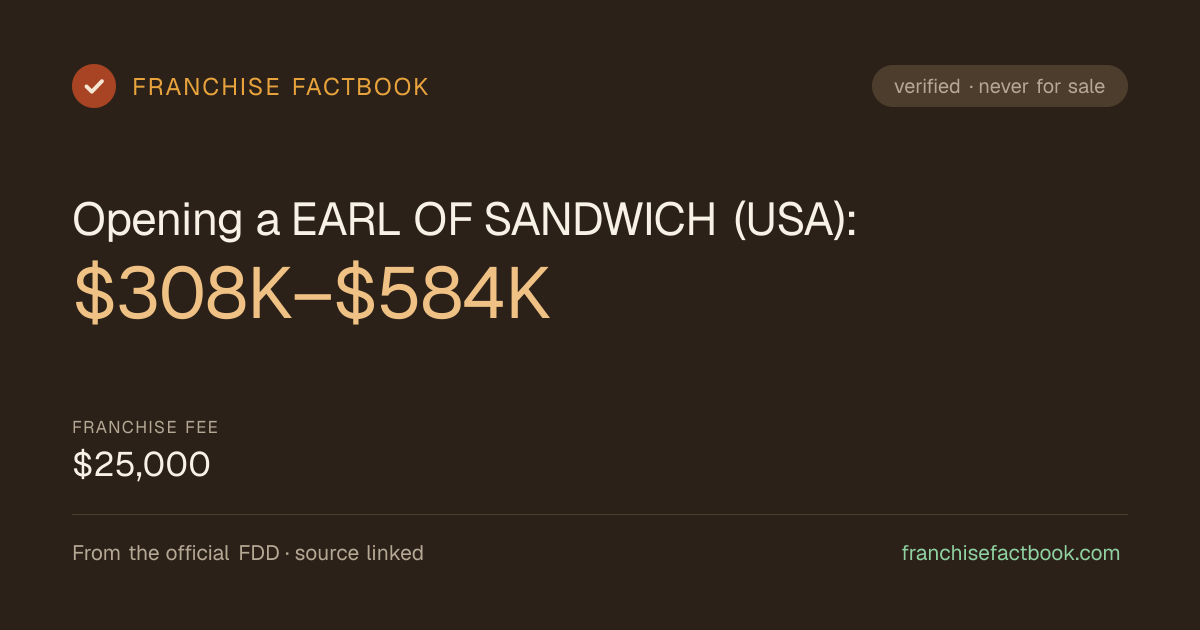Select the $25,000 franchise fee value

click(141, 465)
